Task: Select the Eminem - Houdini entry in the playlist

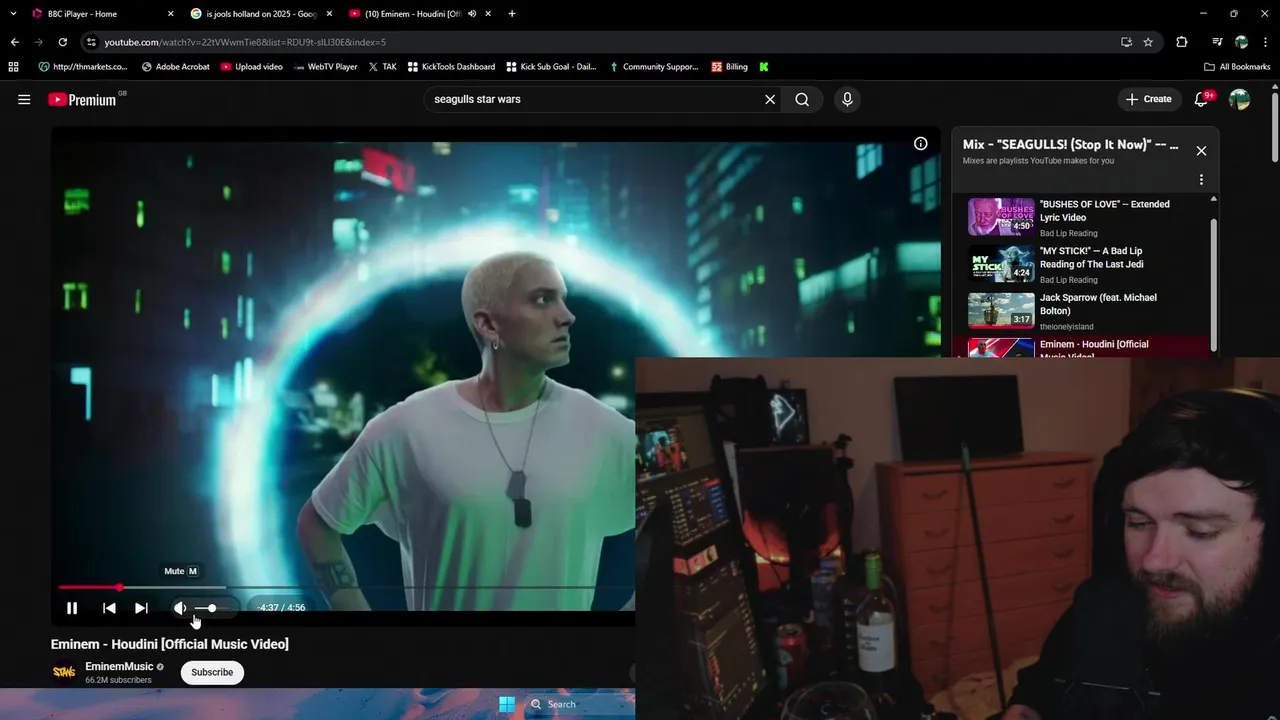Action: click(x=1089, y=347)
